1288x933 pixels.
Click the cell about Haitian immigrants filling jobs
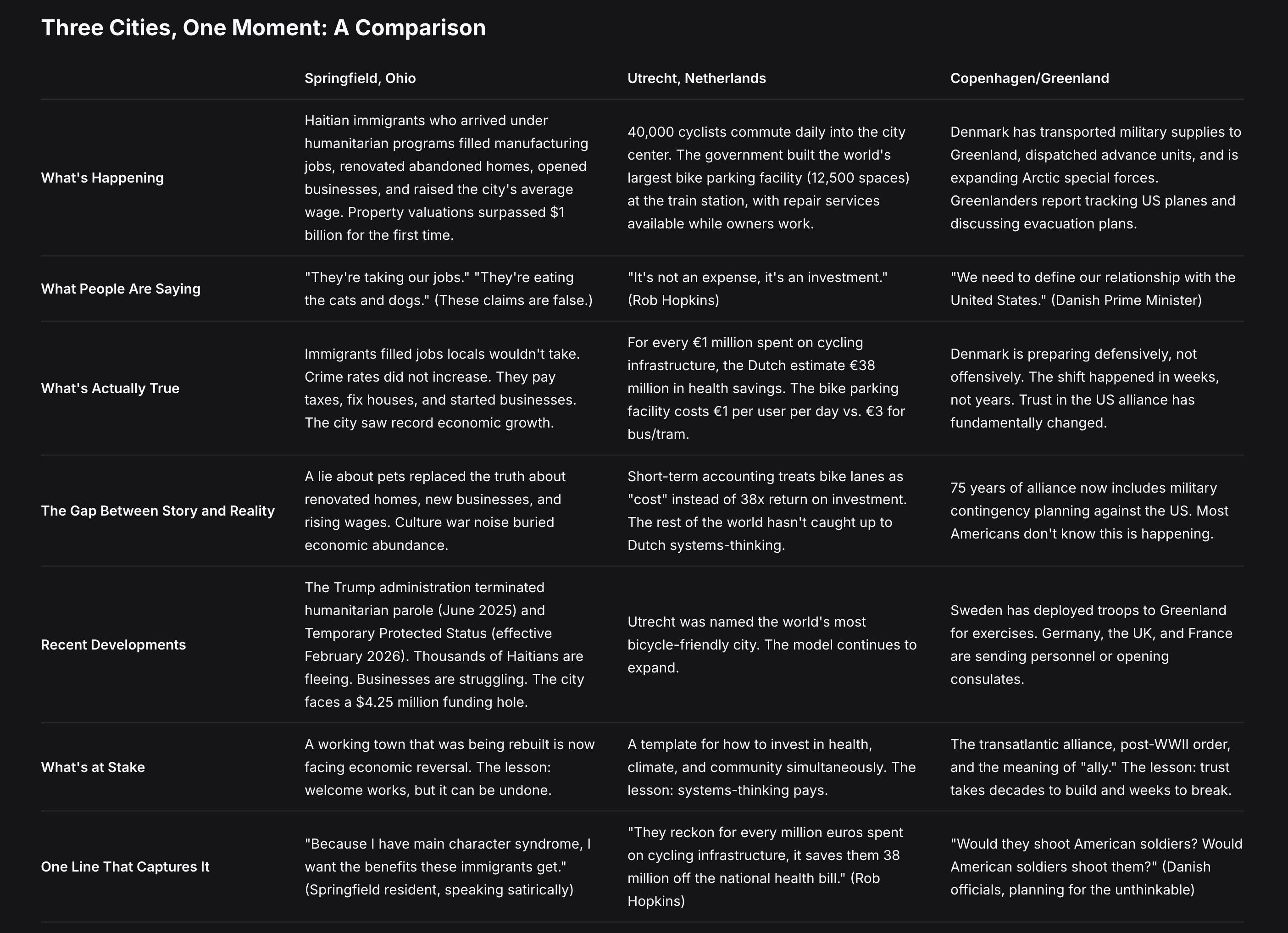coord(447,178)
